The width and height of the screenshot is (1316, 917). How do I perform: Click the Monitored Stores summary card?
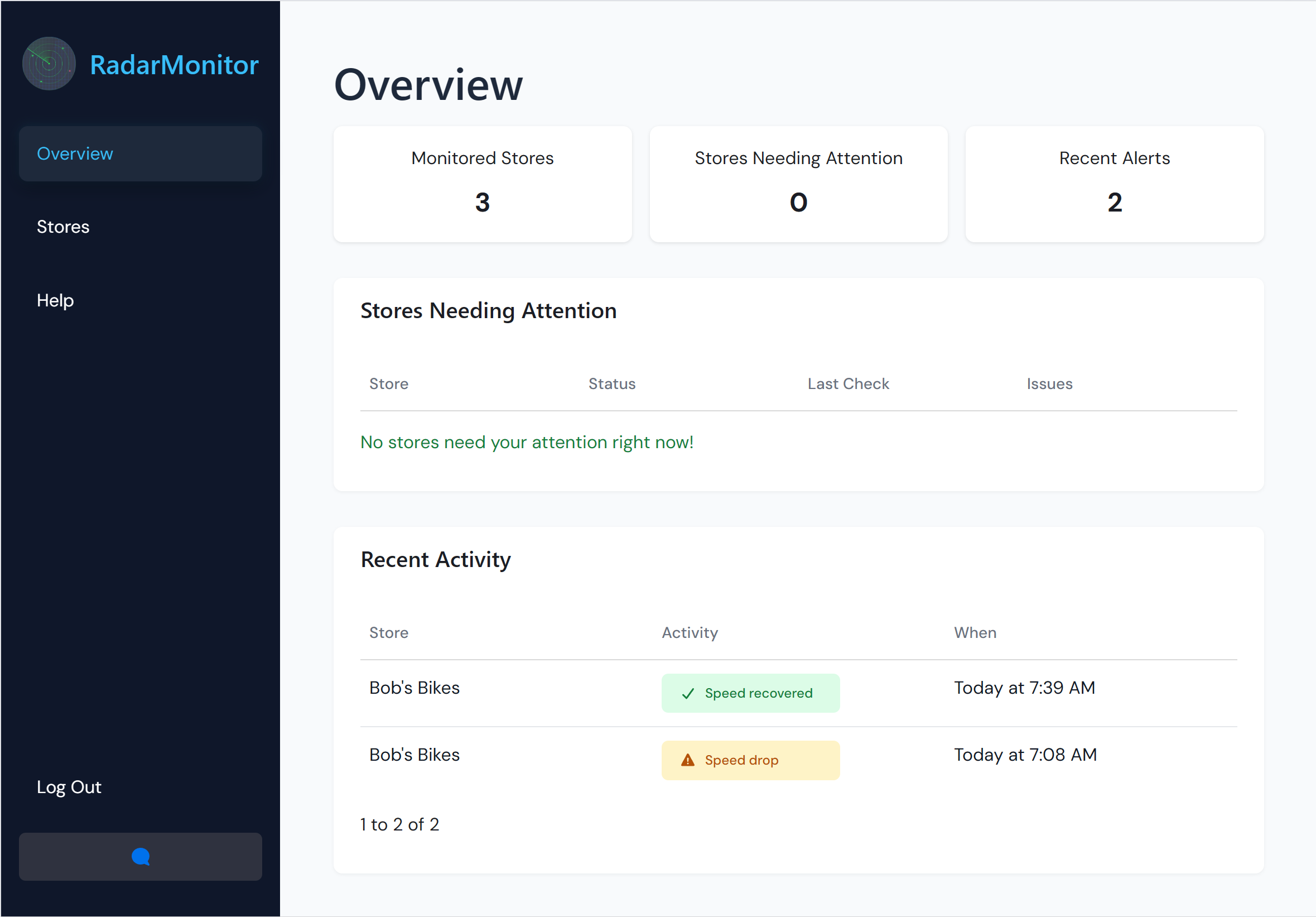482,184
